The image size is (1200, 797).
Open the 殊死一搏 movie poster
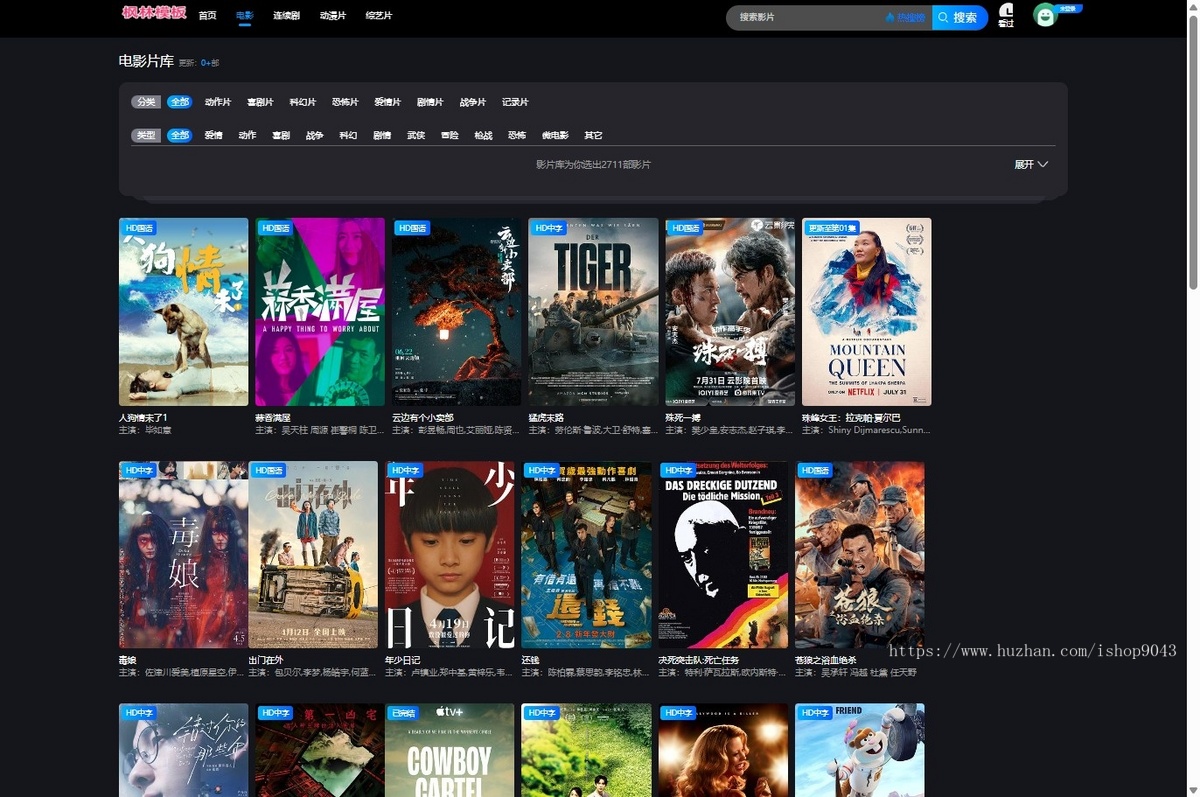click(x=730, y=312)
